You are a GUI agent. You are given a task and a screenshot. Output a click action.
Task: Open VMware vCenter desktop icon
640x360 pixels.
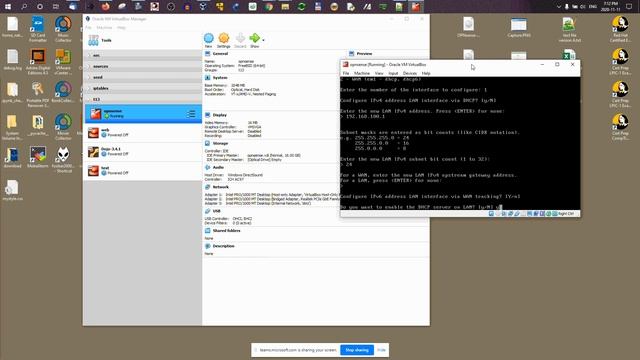coord(63,62)
